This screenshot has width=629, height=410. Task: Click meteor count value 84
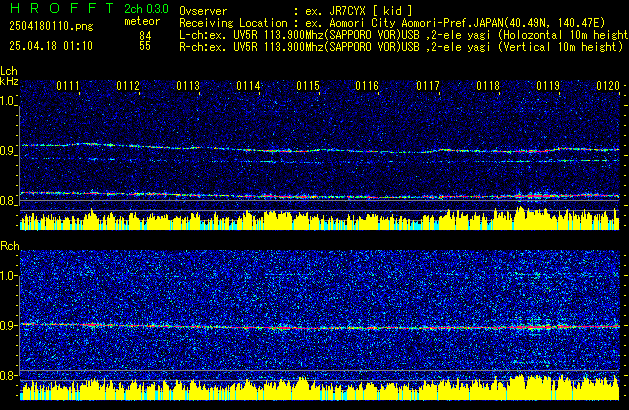(x=145, y=36)
